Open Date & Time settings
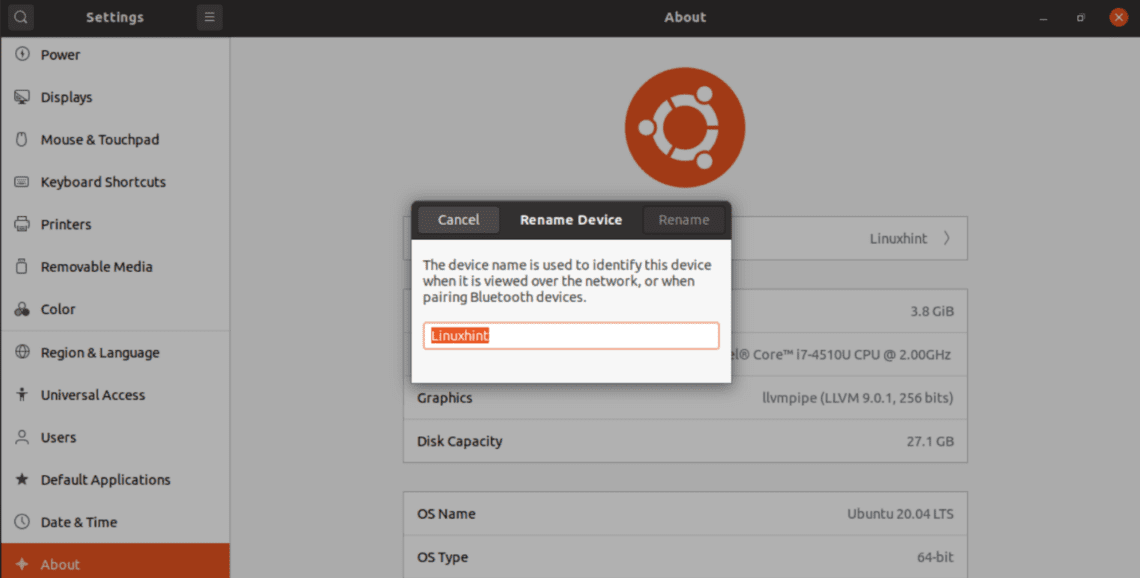 click(115, 521)
